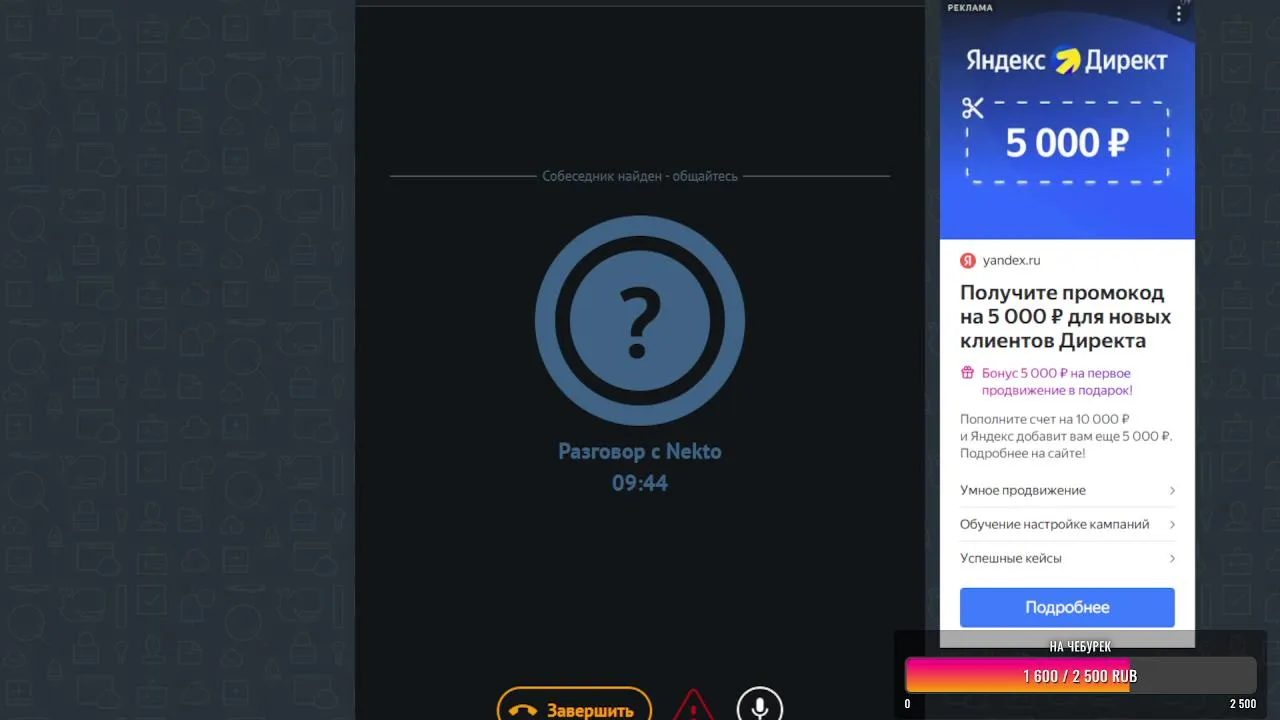The image size is (1280, 720).
Task: Click the Подробнее button in the ad
Action: point(1067,607)
